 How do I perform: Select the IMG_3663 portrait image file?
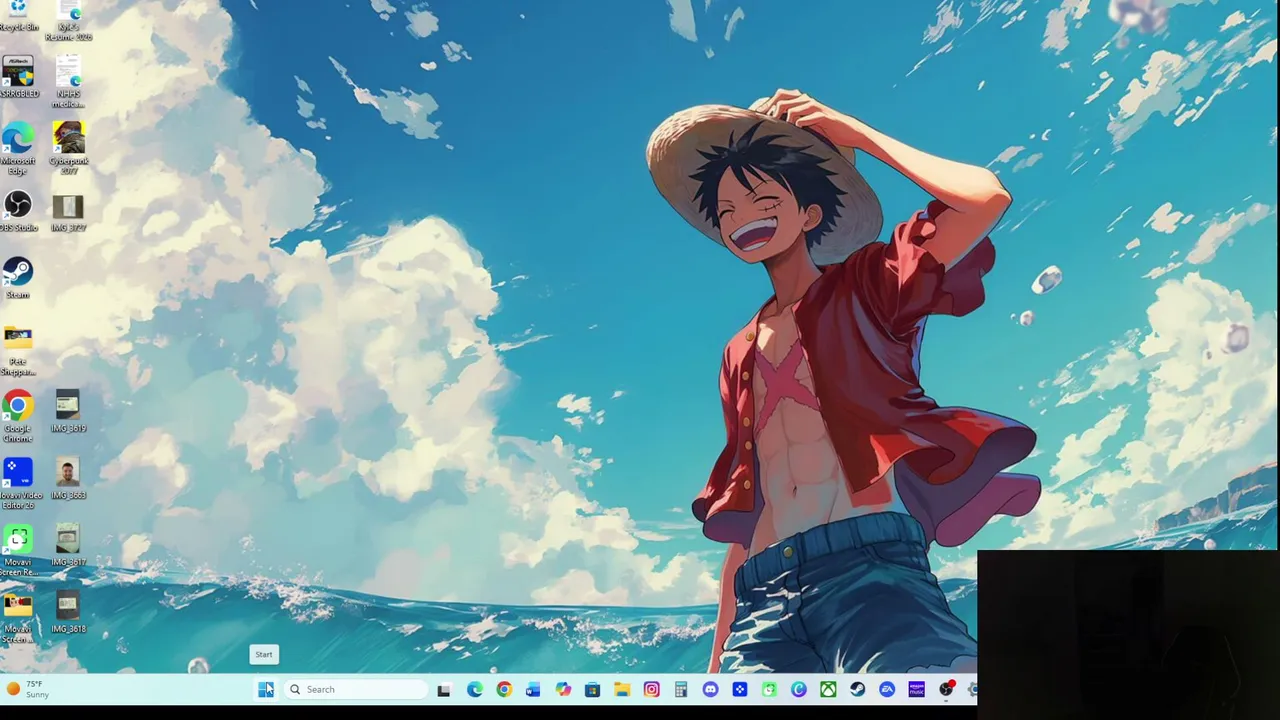(x=68, y=479)
